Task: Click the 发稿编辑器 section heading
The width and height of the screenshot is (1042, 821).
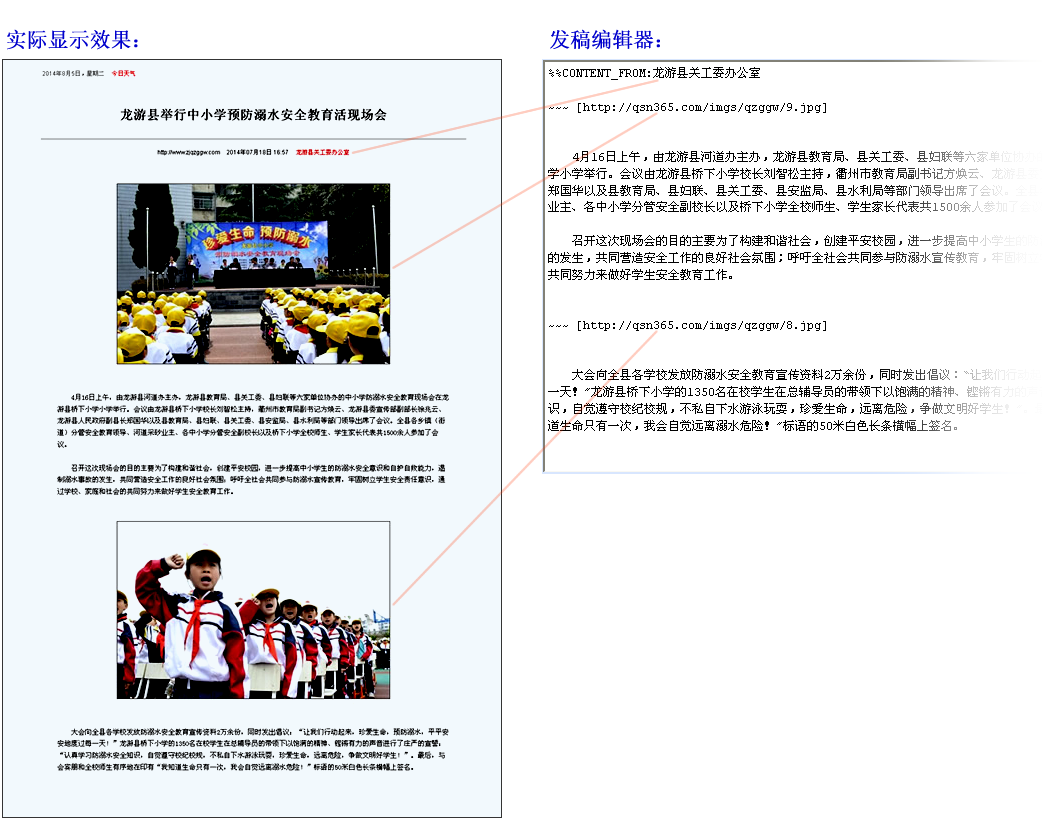Action: pyautogui.click(x=606, y=40)
